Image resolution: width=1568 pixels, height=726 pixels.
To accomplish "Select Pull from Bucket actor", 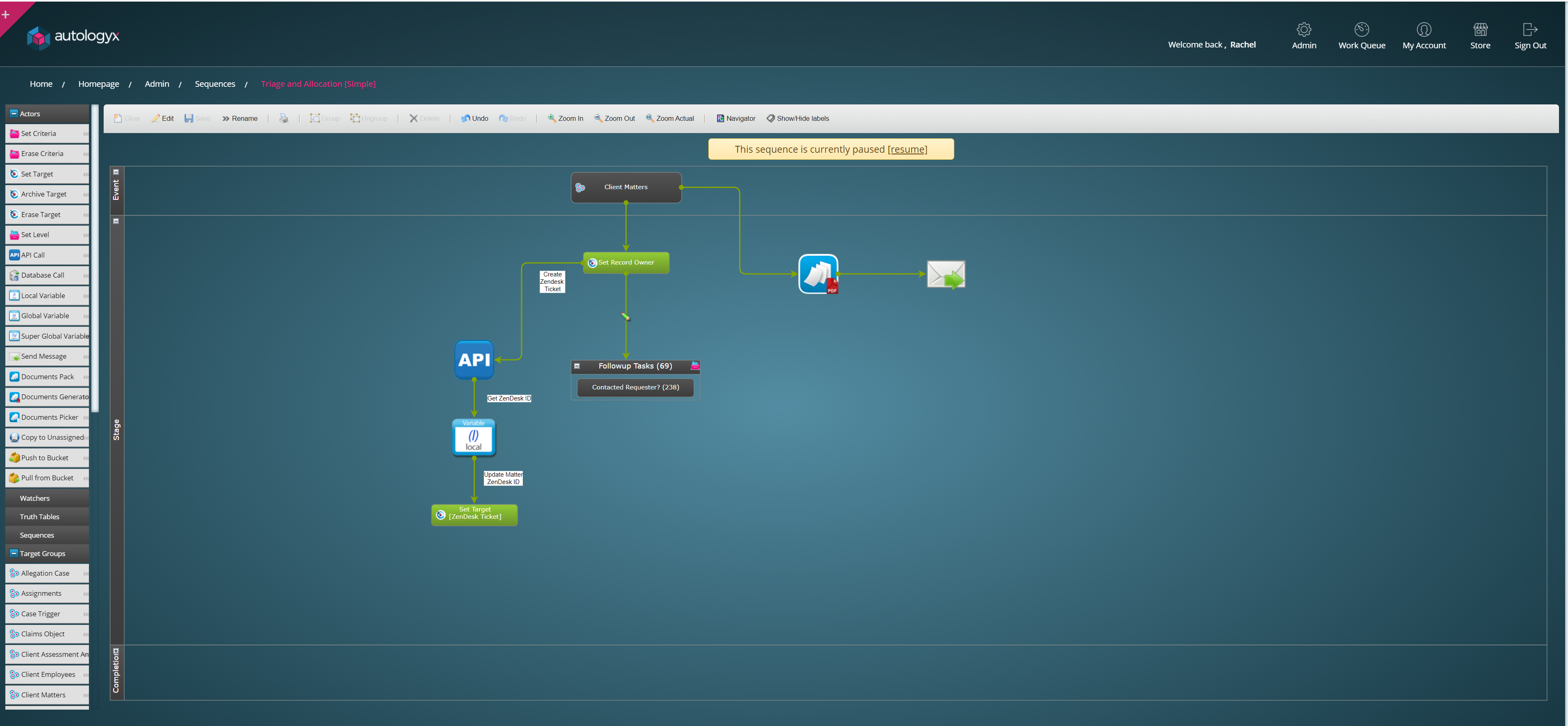I will click(x=47, y=478).
